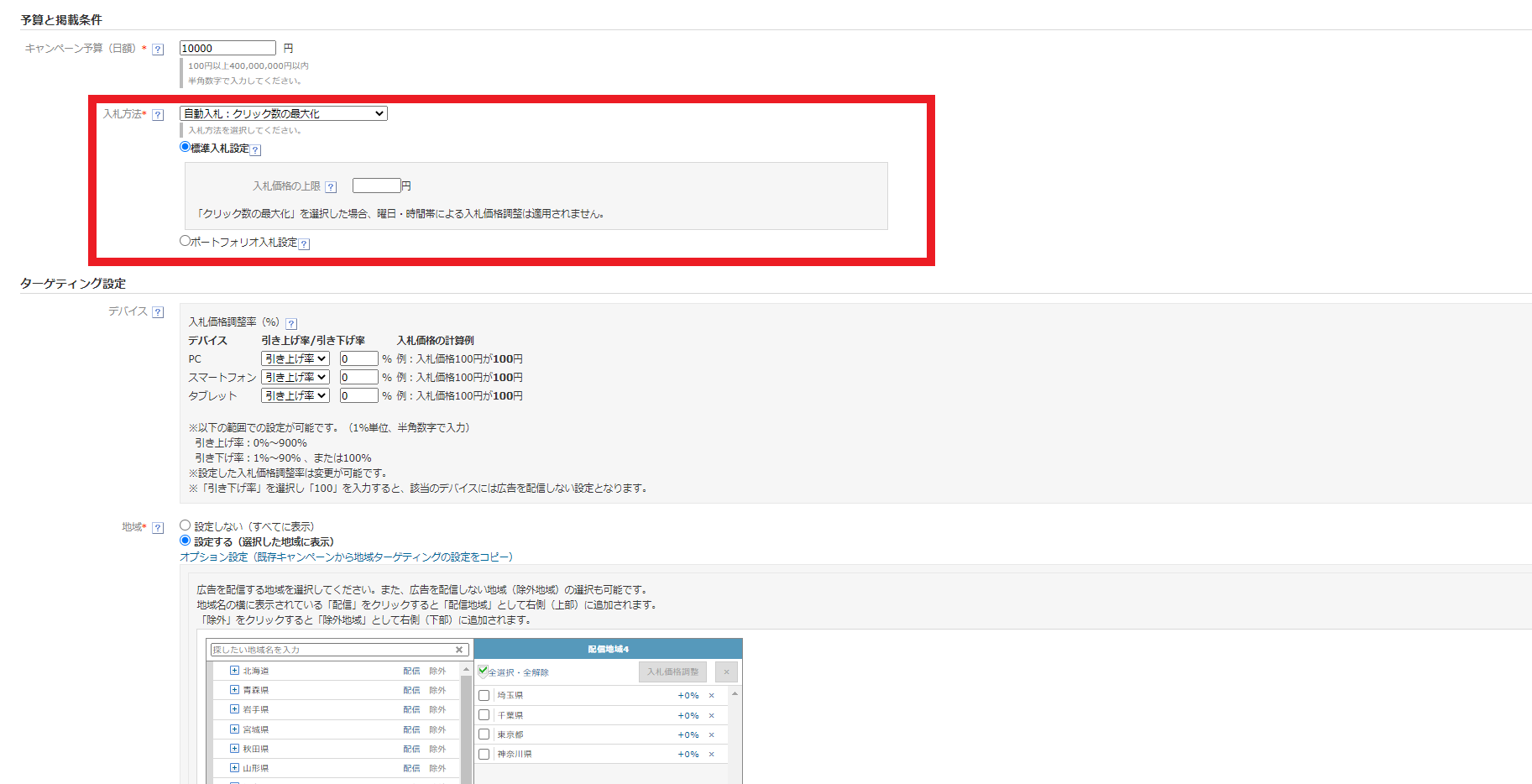Image resolution: width=1532 pixels, height=784 pixels.
Task: Open PC 引き上げ率 dropdown
Action: 295,359
